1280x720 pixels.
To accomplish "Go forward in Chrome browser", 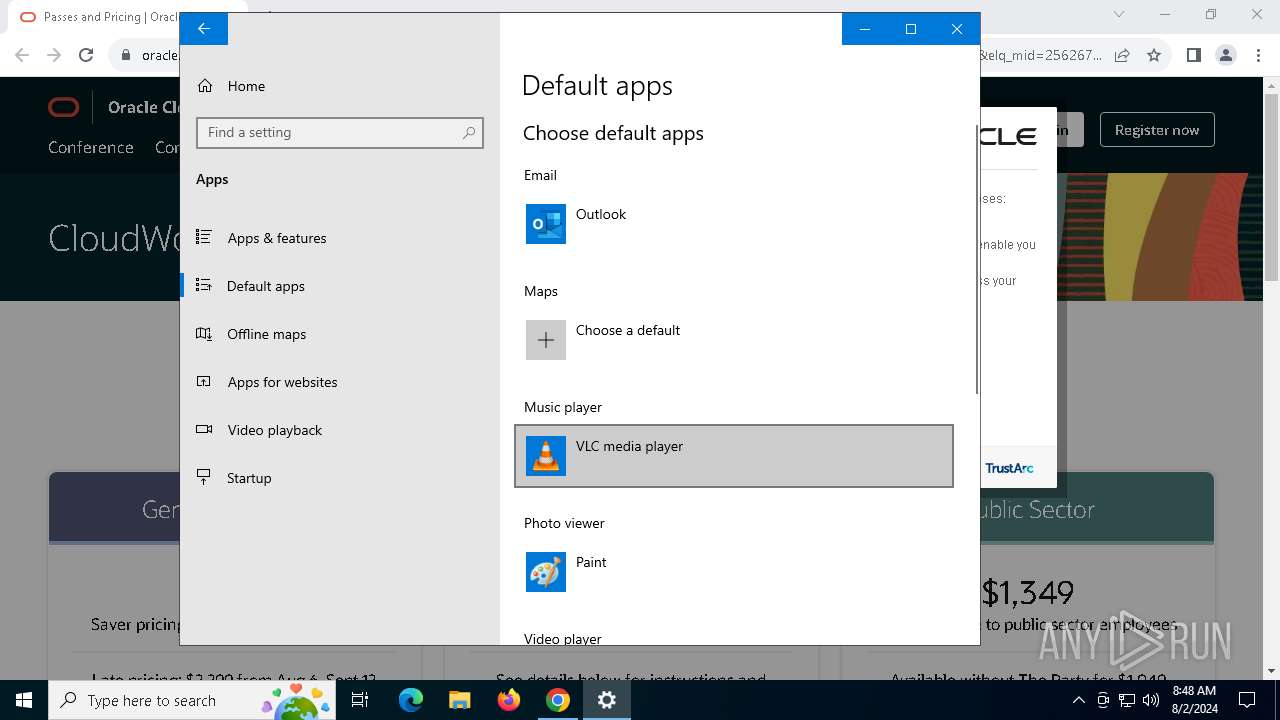I will click(54, 56).
